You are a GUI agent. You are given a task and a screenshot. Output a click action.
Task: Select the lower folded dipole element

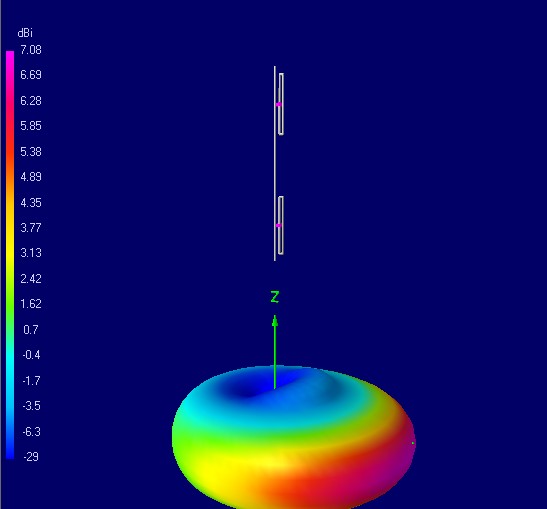[x=281, y=225]
